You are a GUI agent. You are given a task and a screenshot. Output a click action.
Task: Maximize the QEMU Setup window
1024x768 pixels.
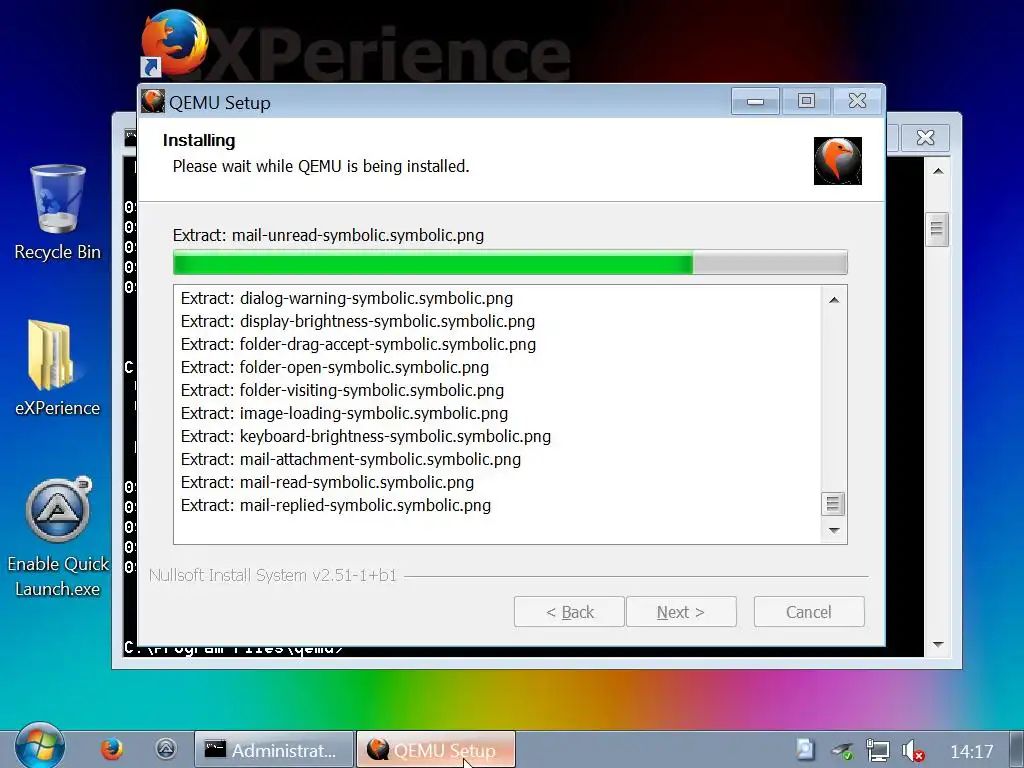click(x=807, y=101)
